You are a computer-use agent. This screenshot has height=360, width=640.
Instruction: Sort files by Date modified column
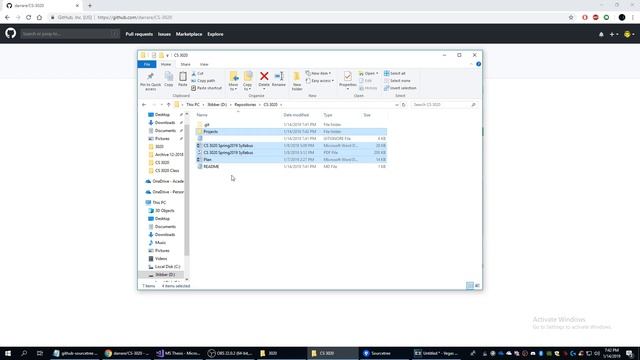[x=296, y=115]
